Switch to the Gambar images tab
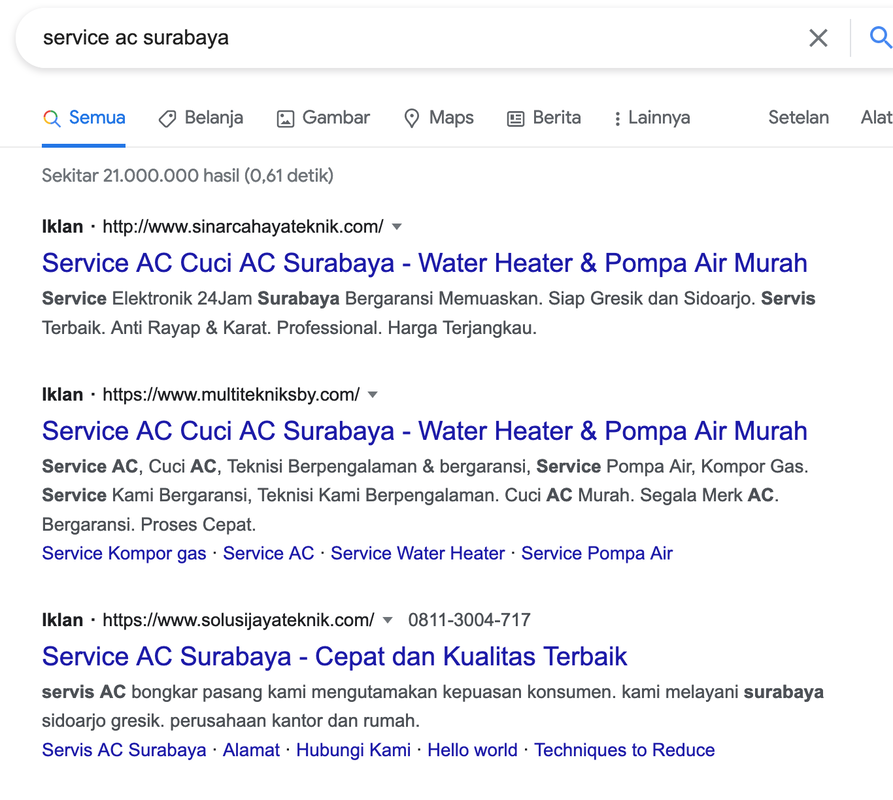Viewport: 893px width, 800px height. coord(323,118)
